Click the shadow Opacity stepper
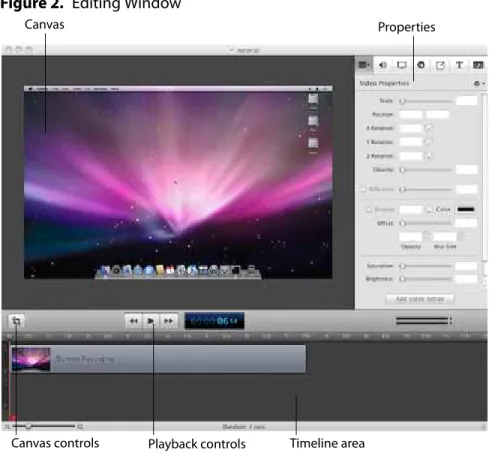Screen dimensions: 495x456 (x=426, y=236)
